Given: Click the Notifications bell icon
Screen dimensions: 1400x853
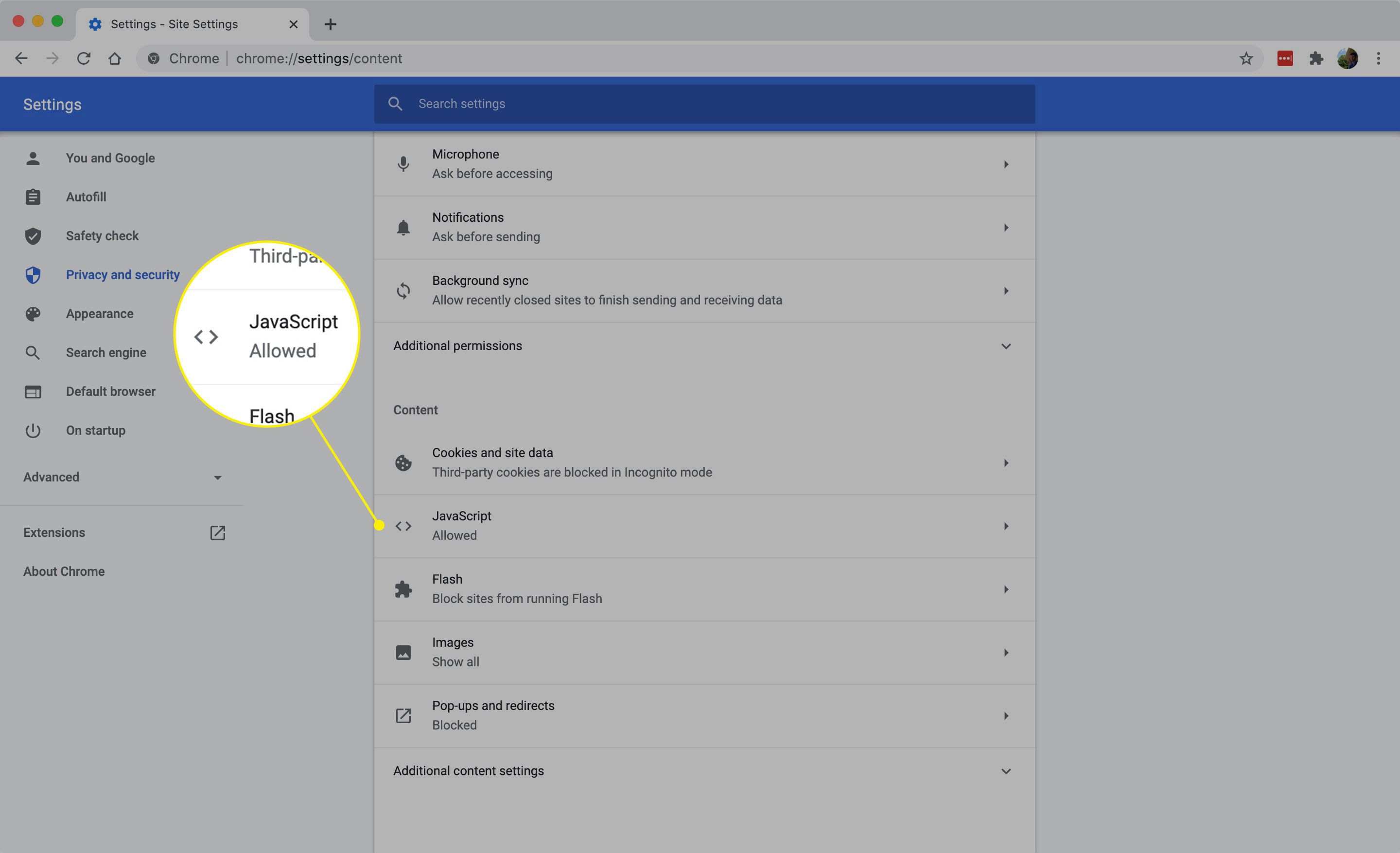Looking at the screenshot, I should coord(403,226).
